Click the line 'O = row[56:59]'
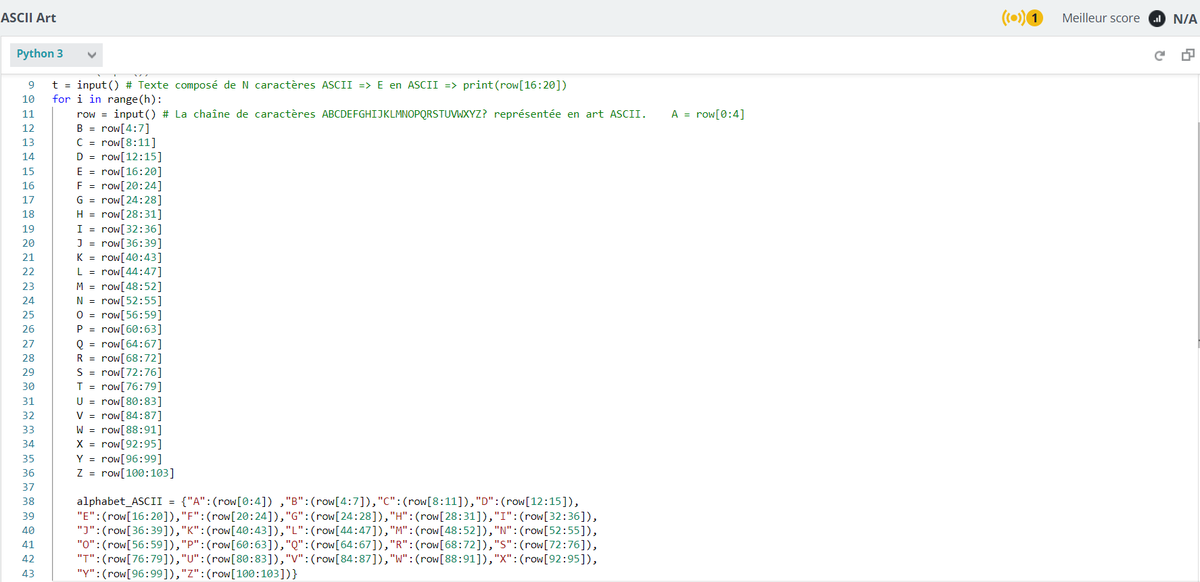The width and height of the screenshot is (1200, 582). coord(120,315)
